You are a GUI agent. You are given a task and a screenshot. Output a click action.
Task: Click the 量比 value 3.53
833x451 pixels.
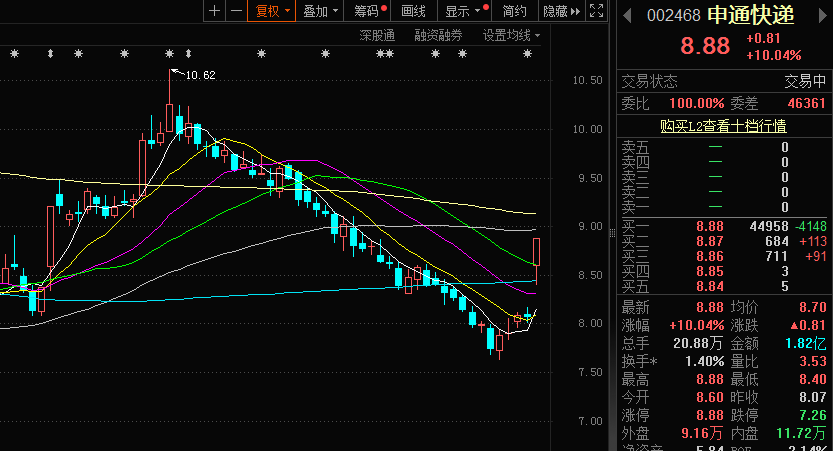[813, 361]
